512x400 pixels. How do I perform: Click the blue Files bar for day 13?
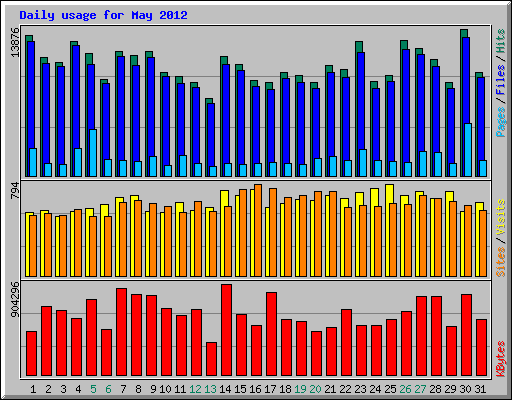coord(211,135)
